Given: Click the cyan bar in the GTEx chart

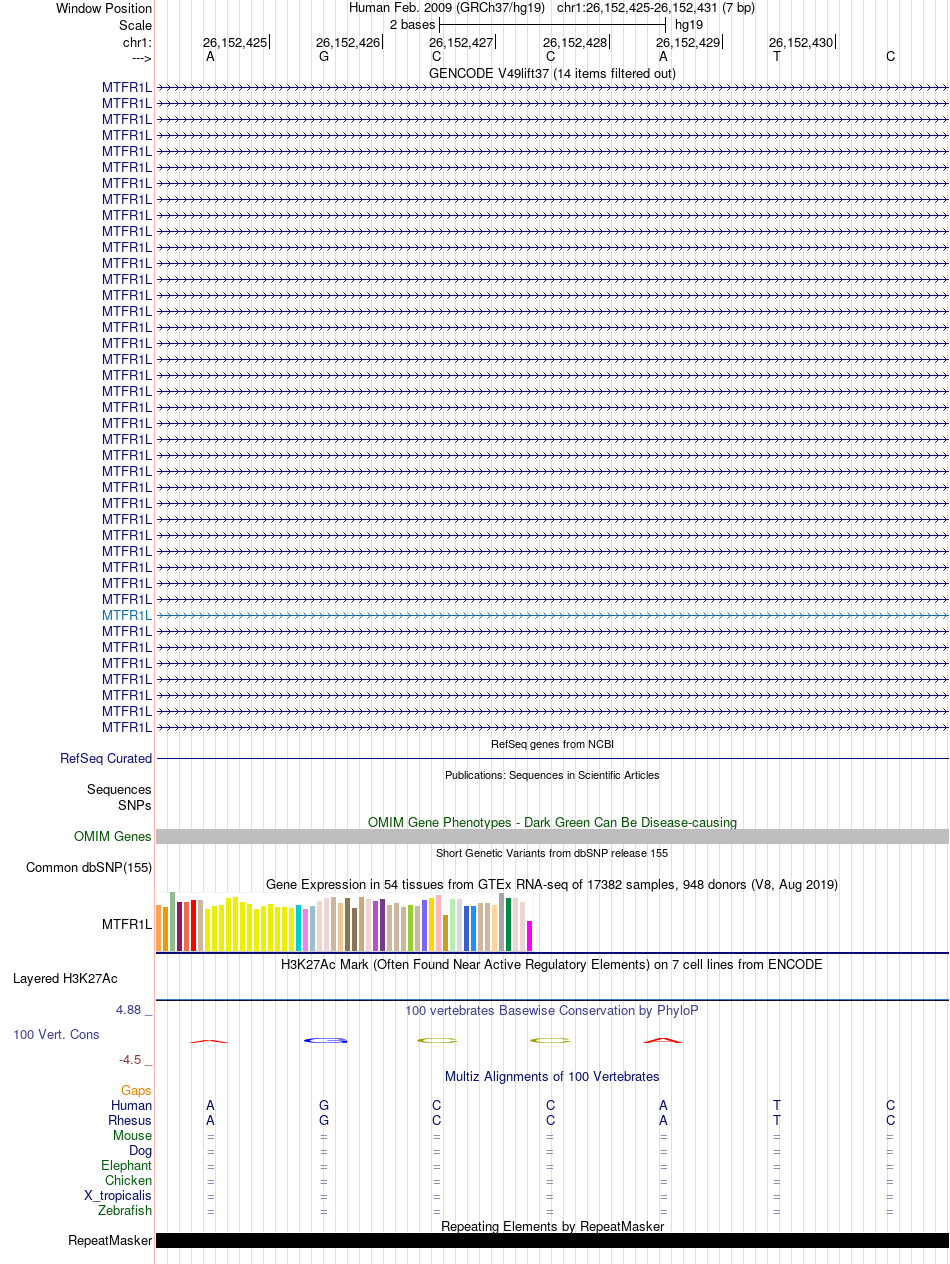Looking at the screenshot, I should [x=298, y=928].
